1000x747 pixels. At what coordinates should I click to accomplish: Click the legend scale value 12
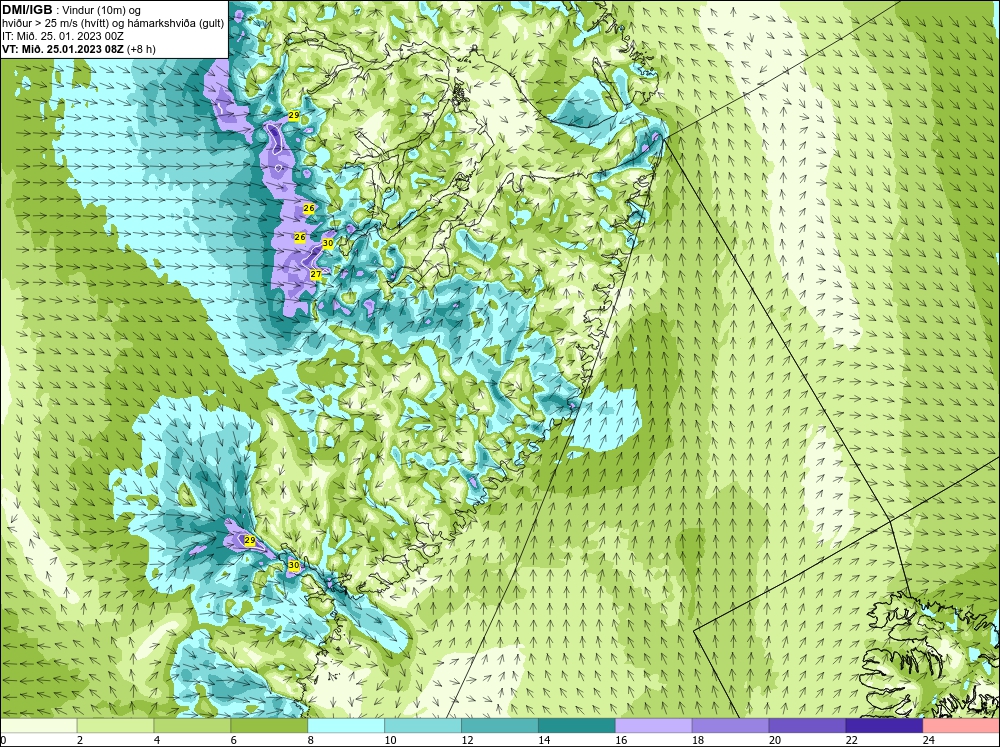pyautogui.click(x=467, y=740)
